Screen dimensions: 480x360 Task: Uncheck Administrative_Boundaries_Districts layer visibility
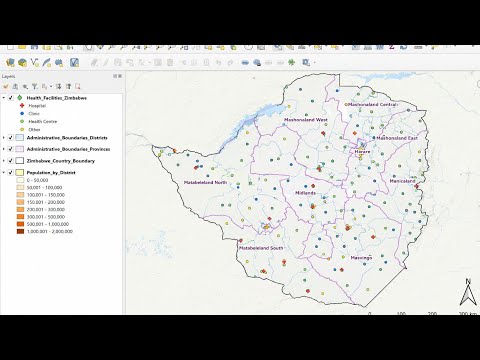11,138
